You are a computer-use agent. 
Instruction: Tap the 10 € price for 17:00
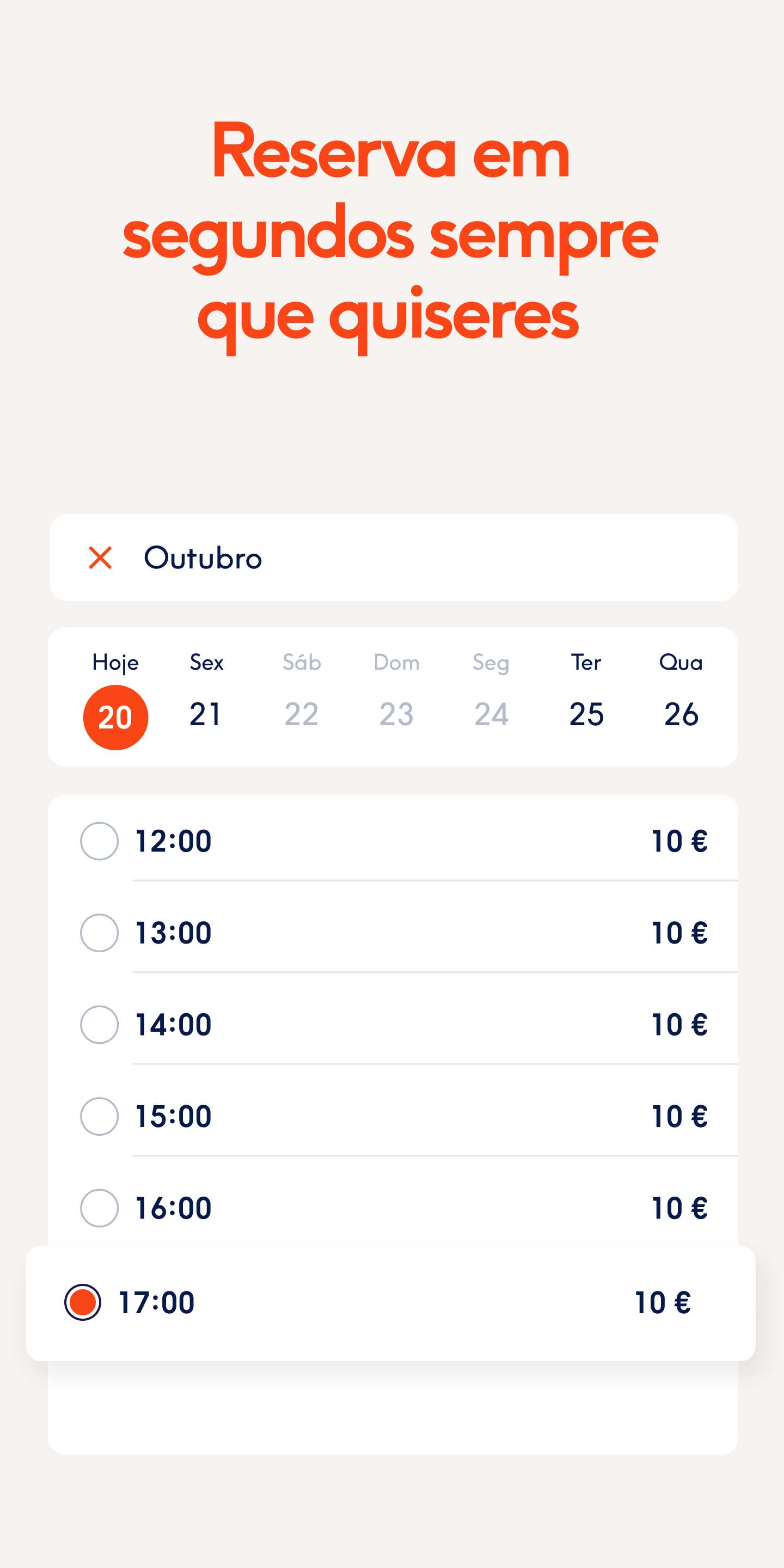coord(662,1303)
